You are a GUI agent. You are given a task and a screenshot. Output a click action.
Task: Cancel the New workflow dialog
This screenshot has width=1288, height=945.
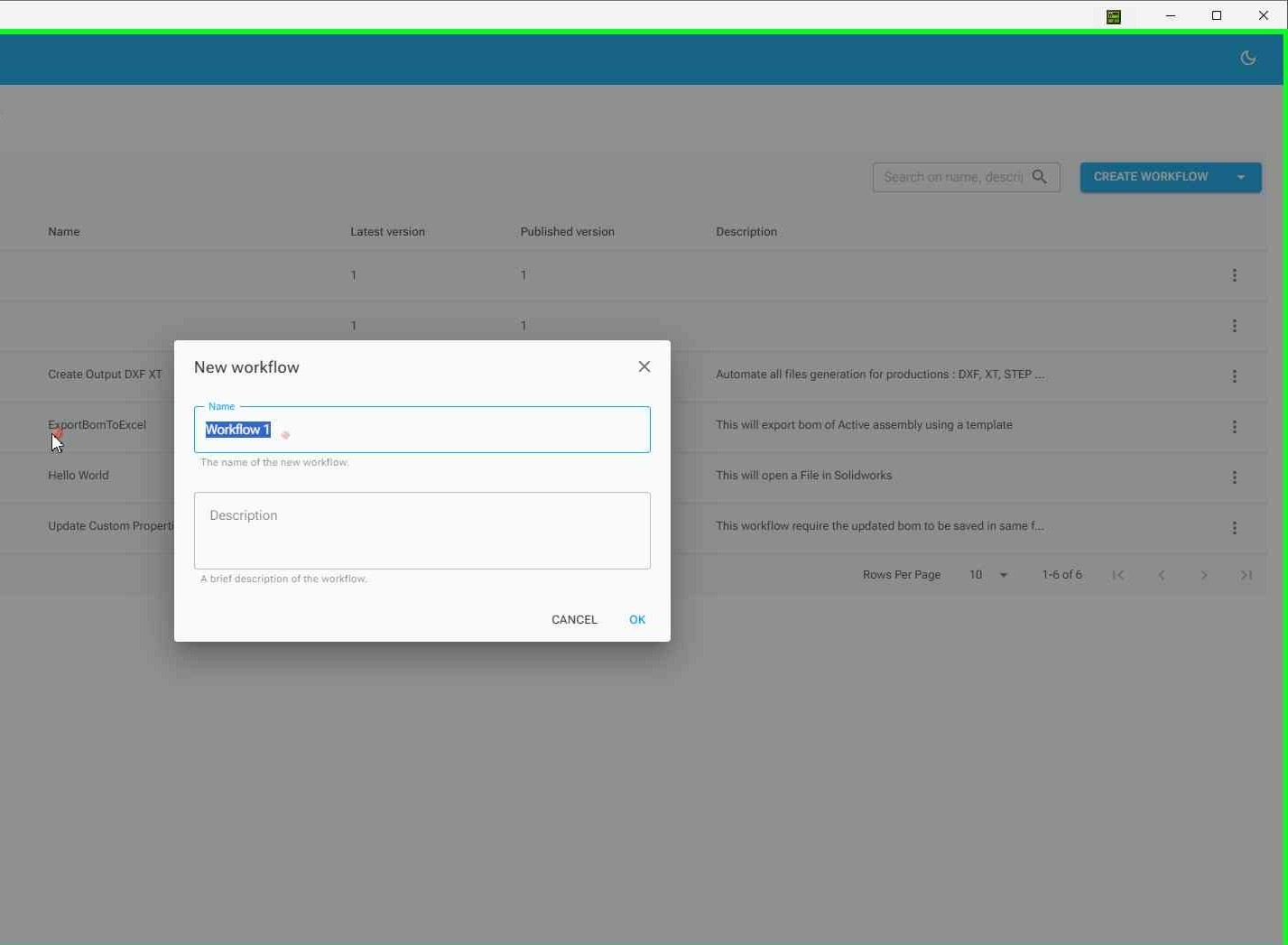pos(574,620)
